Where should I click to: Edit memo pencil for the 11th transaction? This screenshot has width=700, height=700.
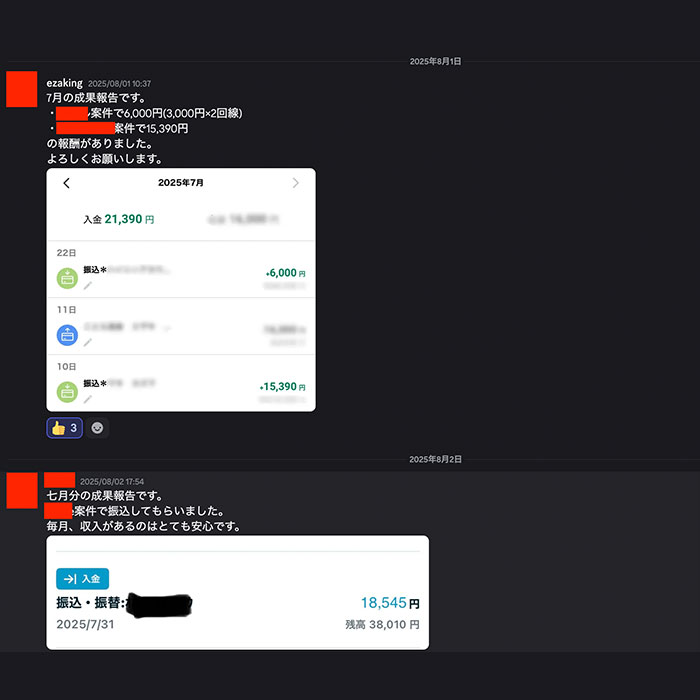coord(88,342)
